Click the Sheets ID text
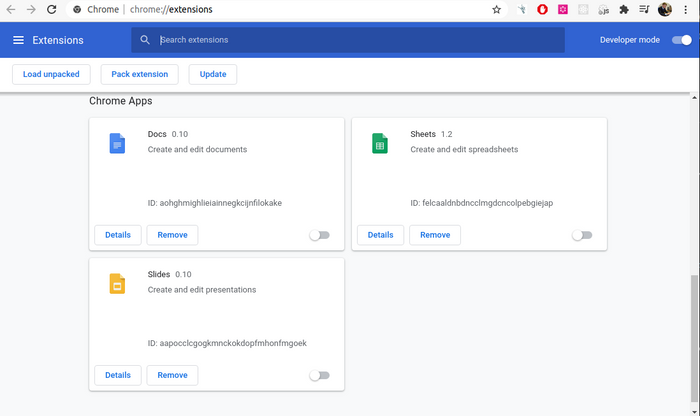Image resolution: width=700 pixels, height=416 pixels. click(482, 203)
